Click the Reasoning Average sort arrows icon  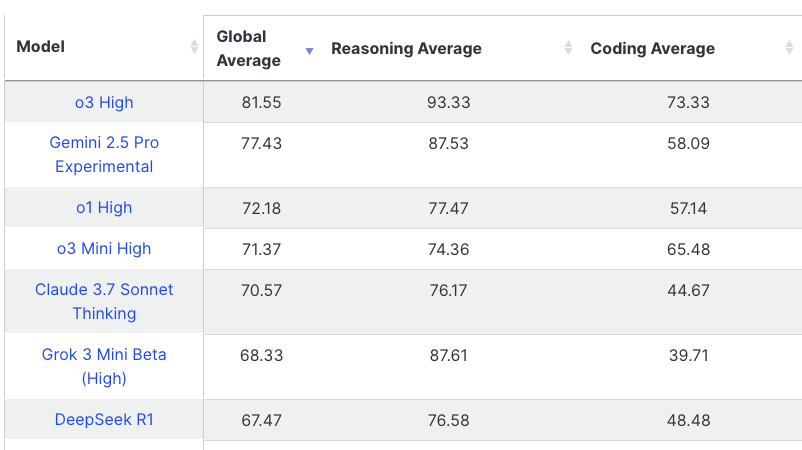[568, 48]
